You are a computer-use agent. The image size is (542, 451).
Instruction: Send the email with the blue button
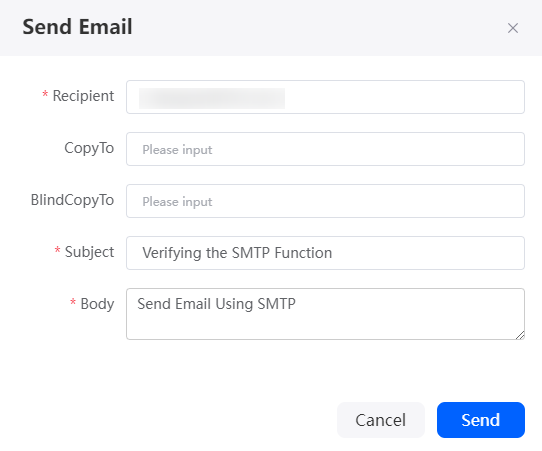pyautogui.click(x=481, y=420)
